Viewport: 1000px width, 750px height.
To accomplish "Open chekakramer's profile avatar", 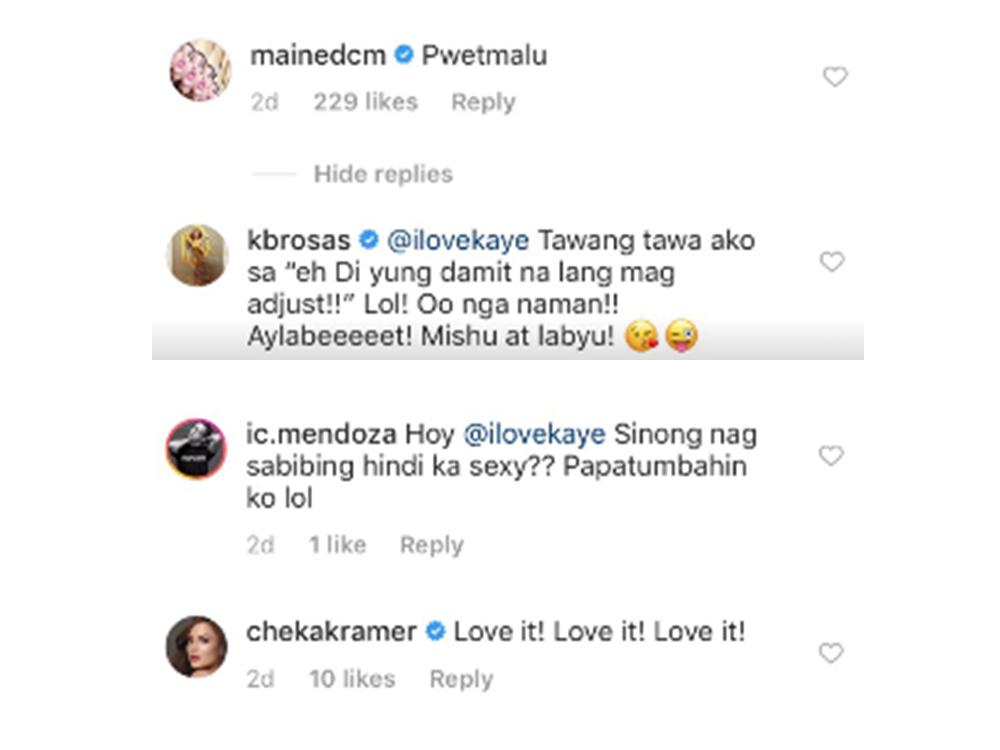I will tap(197, 646).
